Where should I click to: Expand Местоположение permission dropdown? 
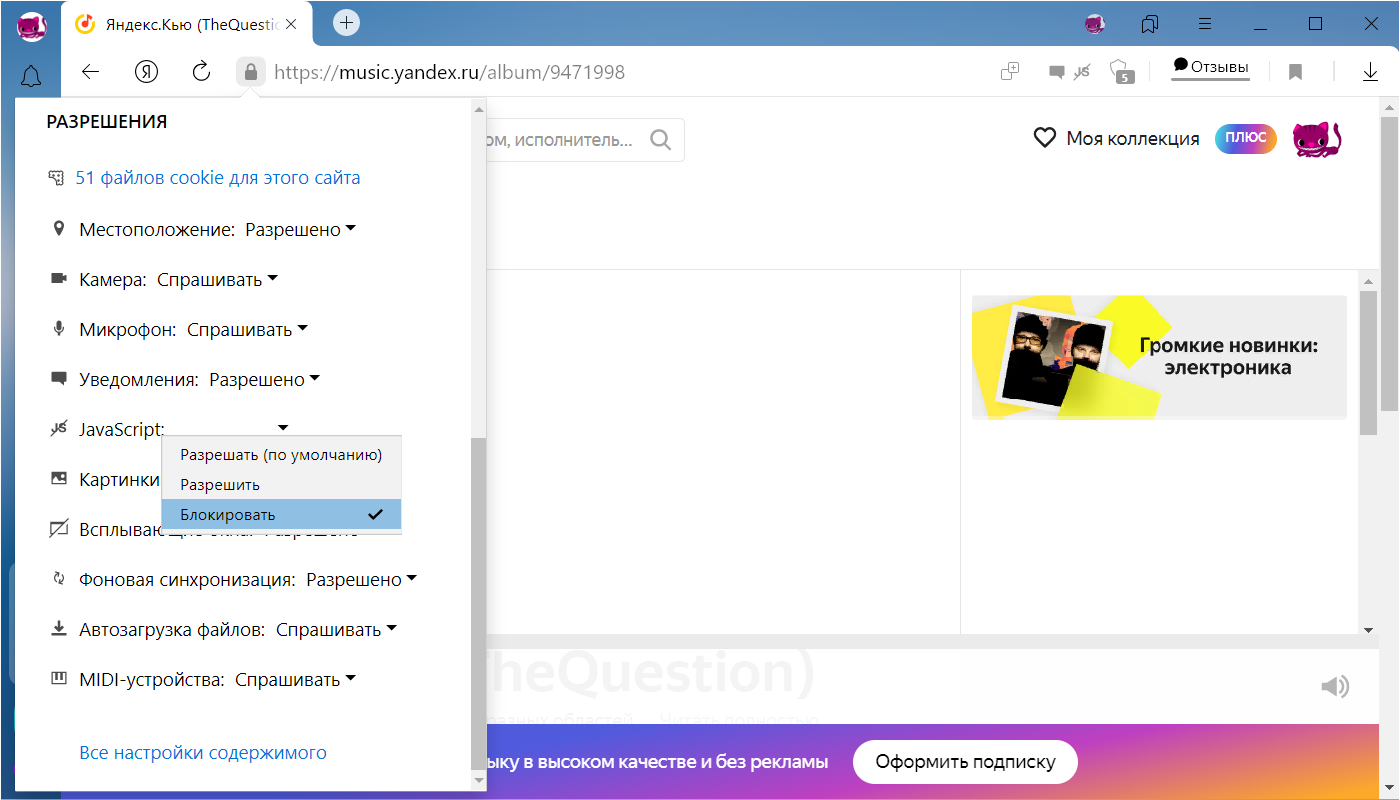pyautogui.click(x=301, y=229)
